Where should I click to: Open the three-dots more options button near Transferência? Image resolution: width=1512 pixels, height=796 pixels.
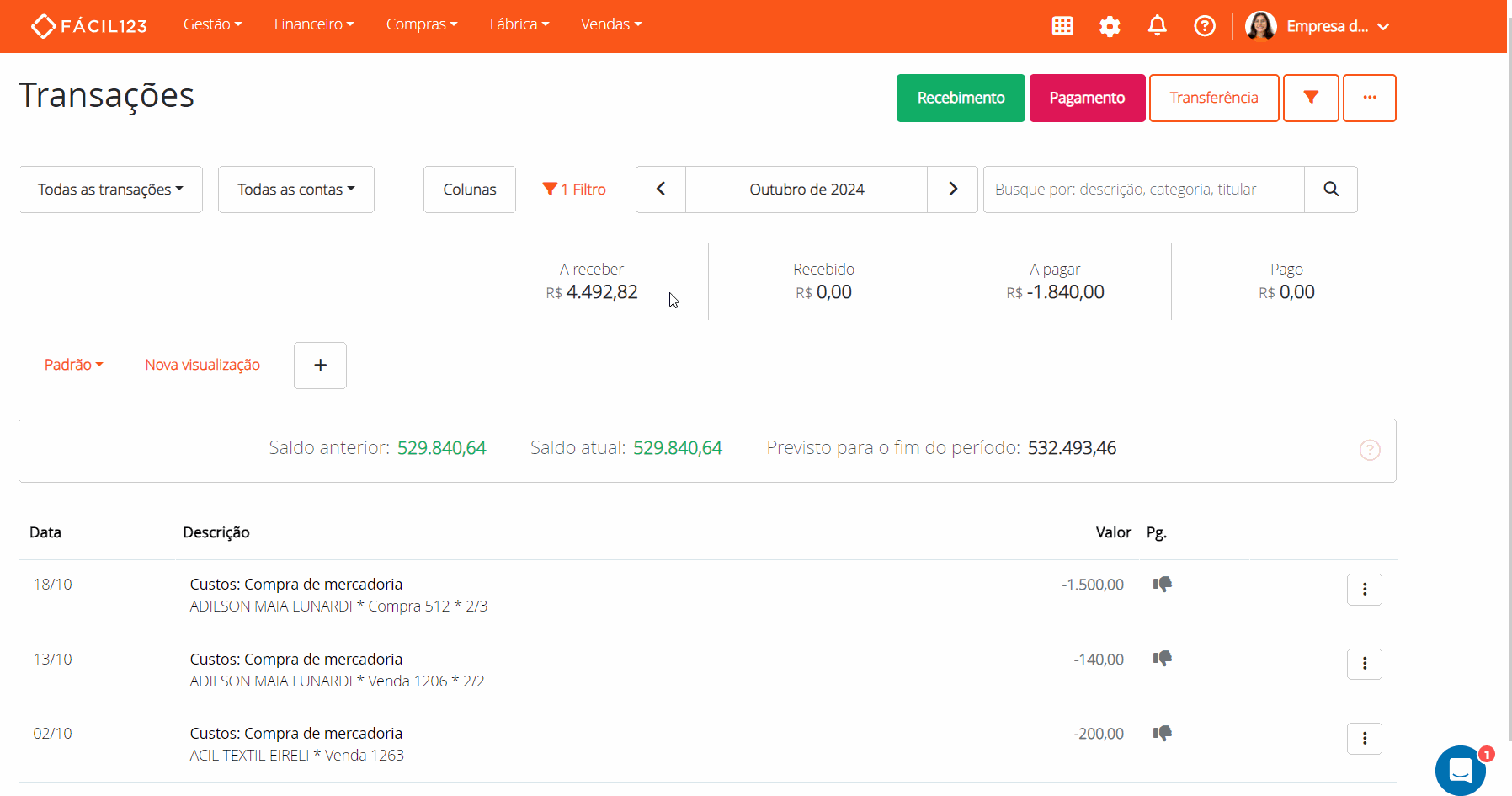click(x=1370, y=98)
